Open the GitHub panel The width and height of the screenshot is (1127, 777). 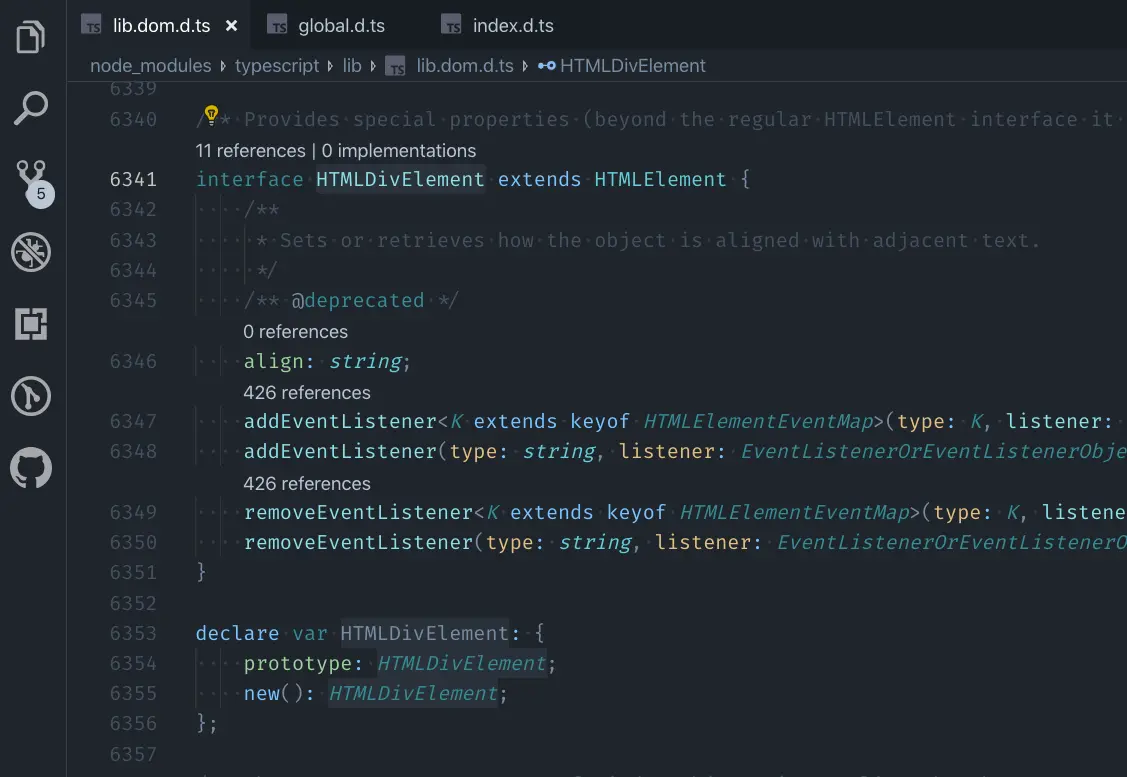point(31,468)
